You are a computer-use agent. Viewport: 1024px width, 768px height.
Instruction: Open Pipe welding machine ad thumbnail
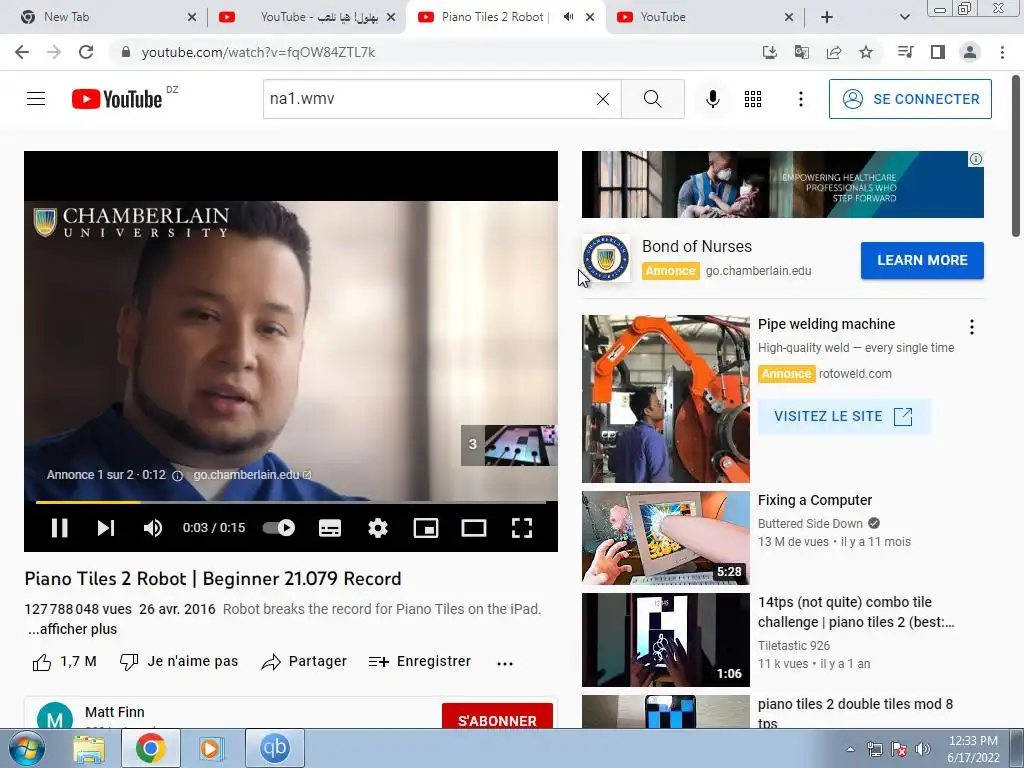(x=665, y=399)
